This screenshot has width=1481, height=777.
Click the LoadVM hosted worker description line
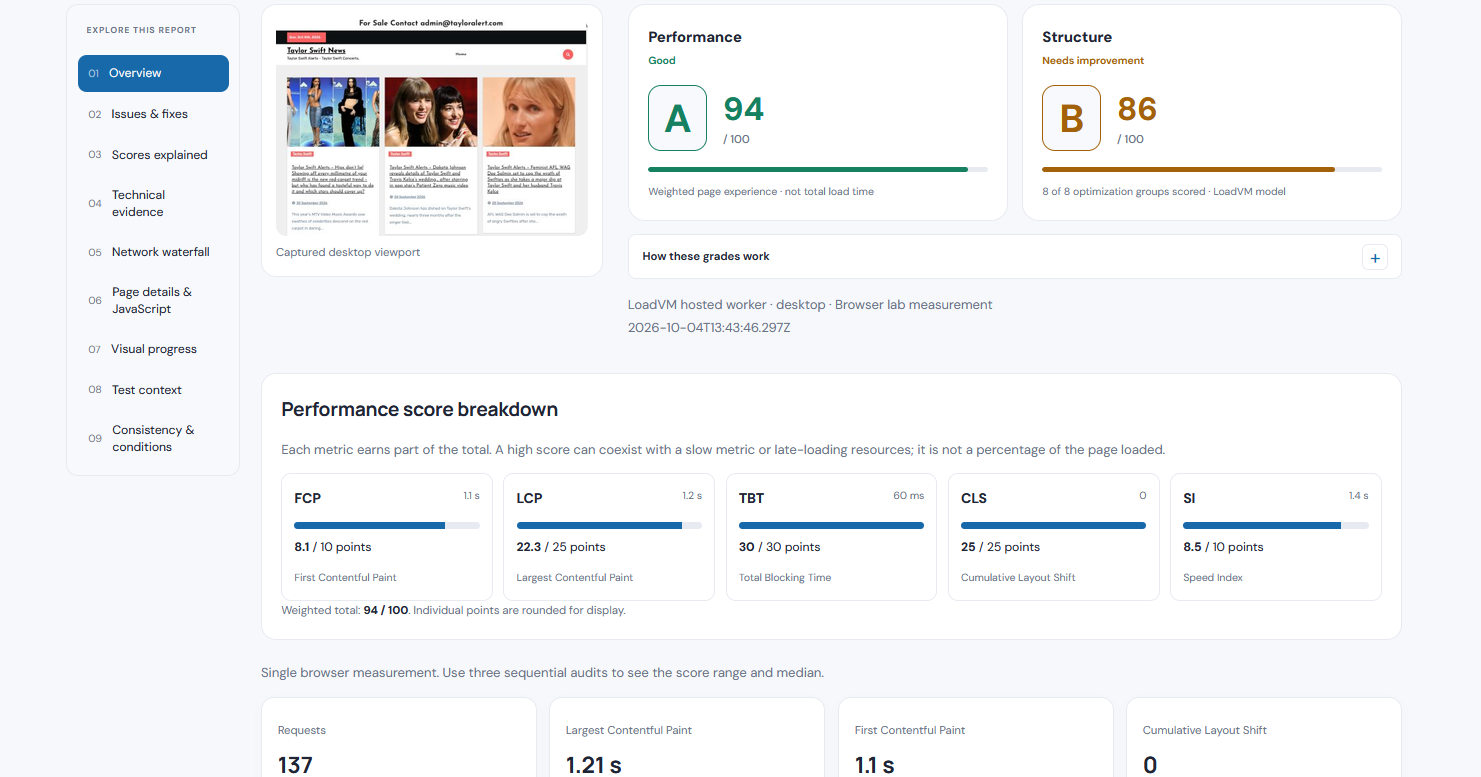point(810,305)
